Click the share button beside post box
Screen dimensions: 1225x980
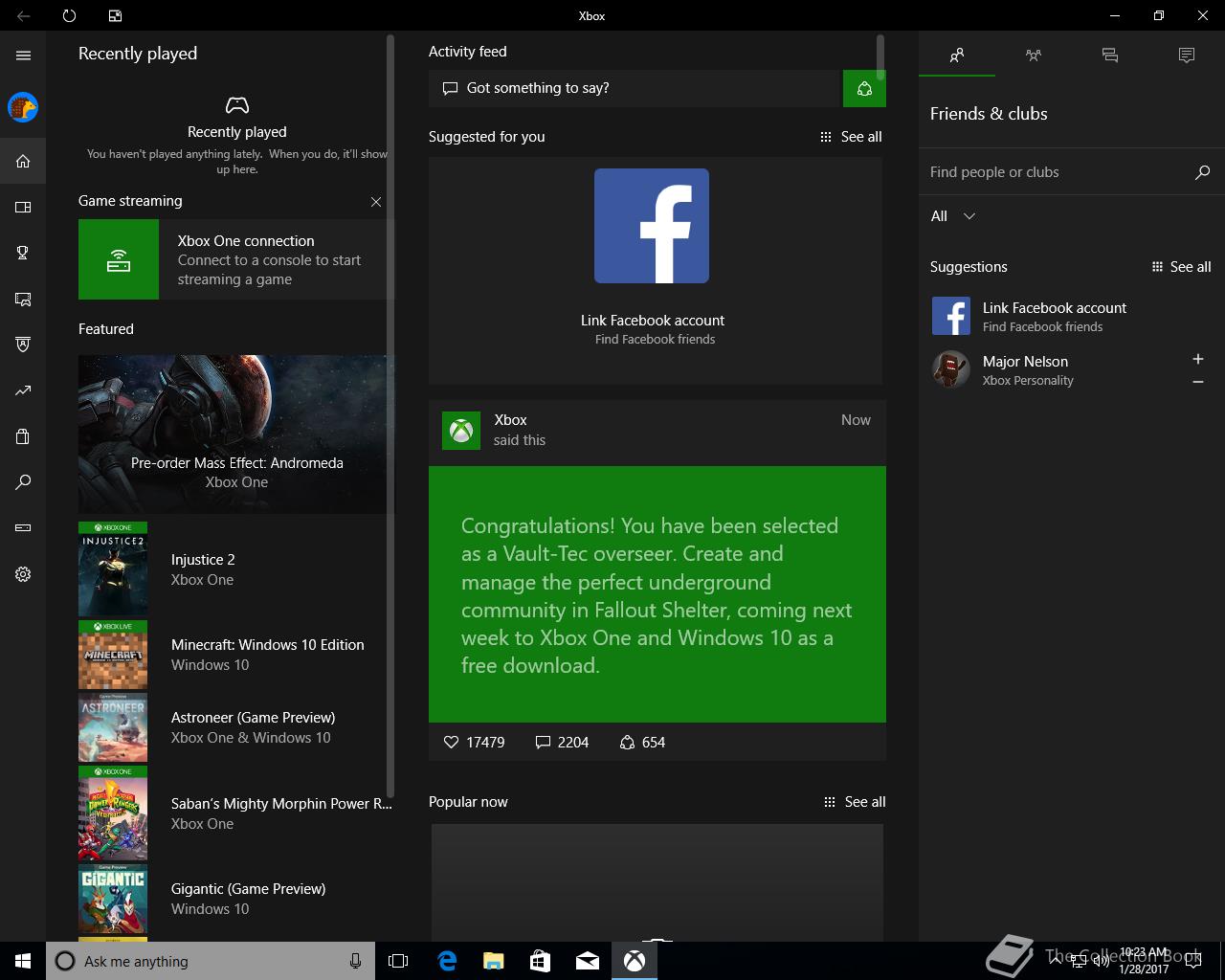coord(863,88)
